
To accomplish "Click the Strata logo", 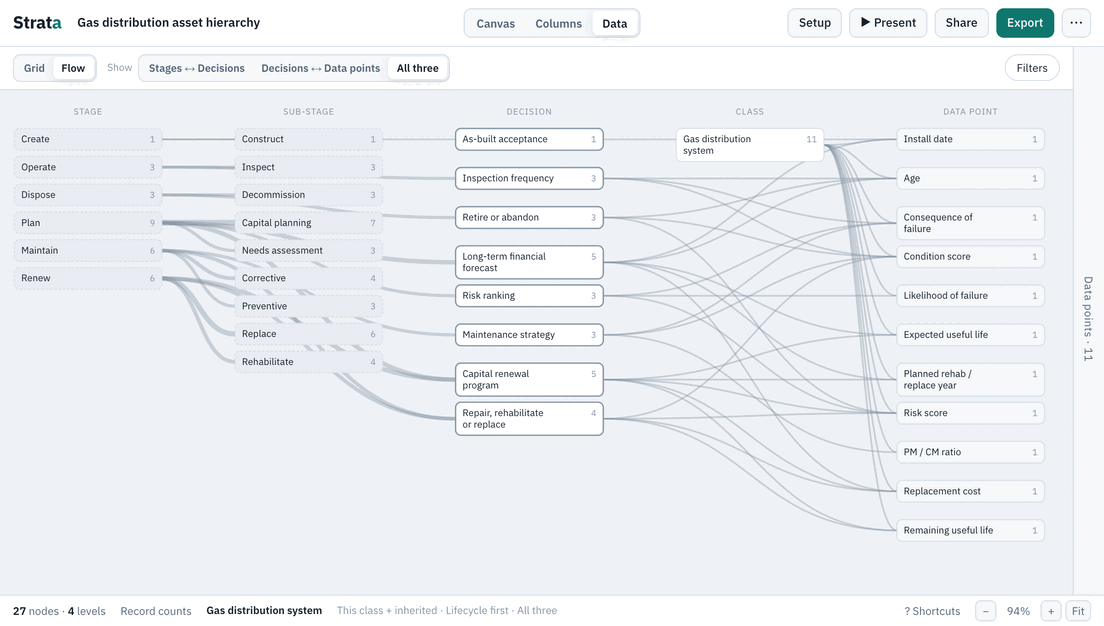I will [x=37, y=23].
